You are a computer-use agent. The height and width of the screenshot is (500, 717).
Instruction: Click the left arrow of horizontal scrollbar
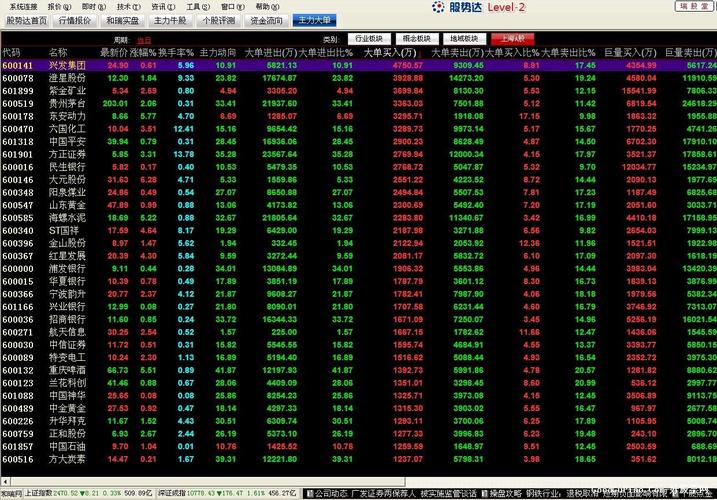coord(5,481)
